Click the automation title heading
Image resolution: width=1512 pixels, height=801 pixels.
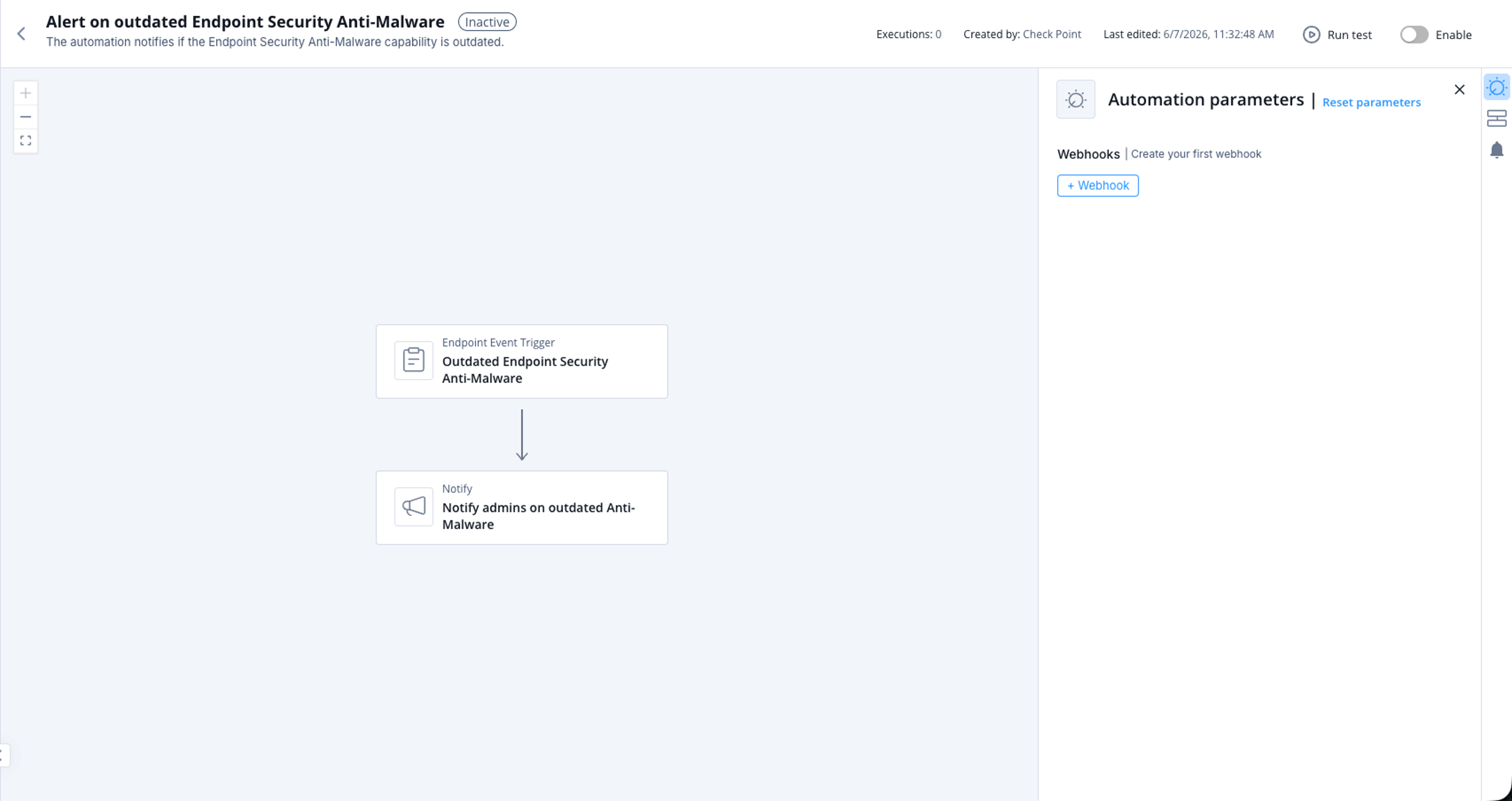point(245,22)
